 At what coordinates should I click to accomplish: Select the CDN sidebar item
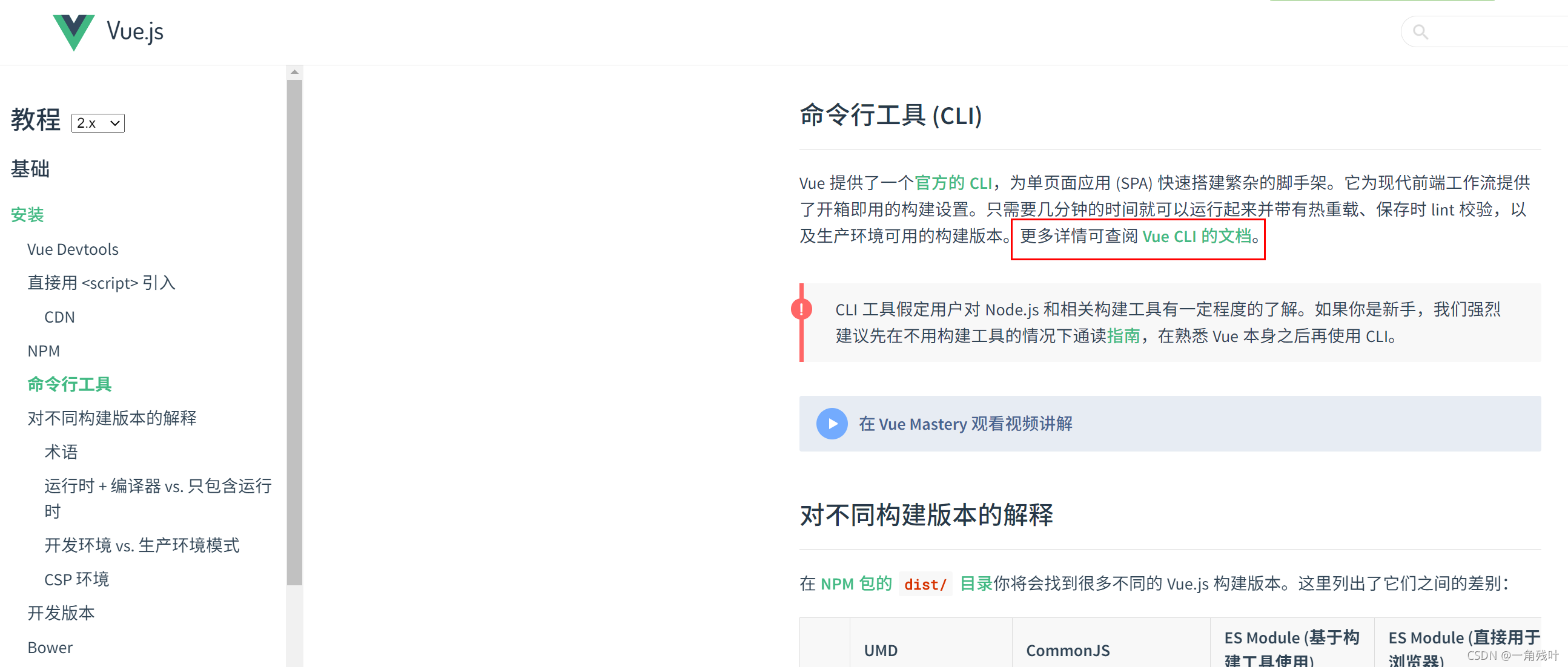pyautogui.click(x=59, y=317)
